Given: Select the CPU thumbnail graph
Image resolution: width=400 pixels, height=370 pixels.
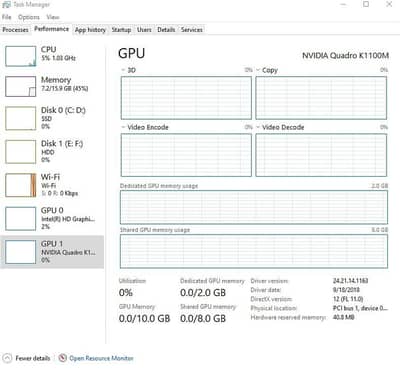Looking at the screenshot, I should [x=20, y=56].
